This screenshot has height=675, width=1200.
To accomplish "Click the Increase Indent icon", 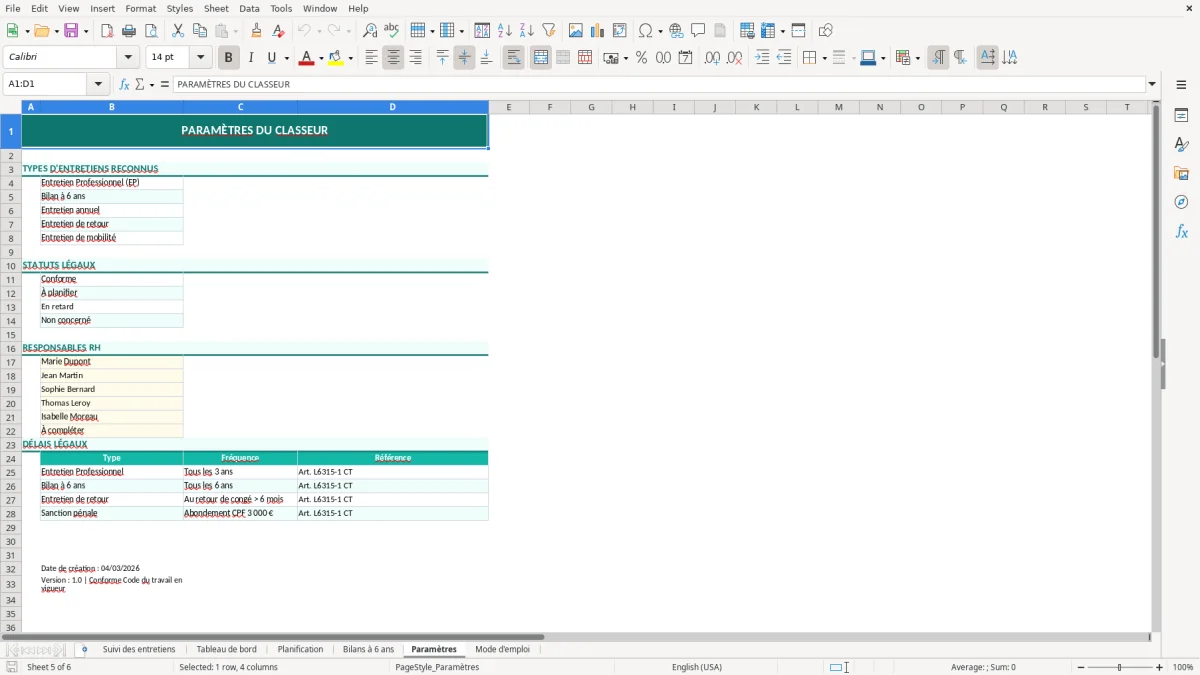I will [x=762, y=58].
